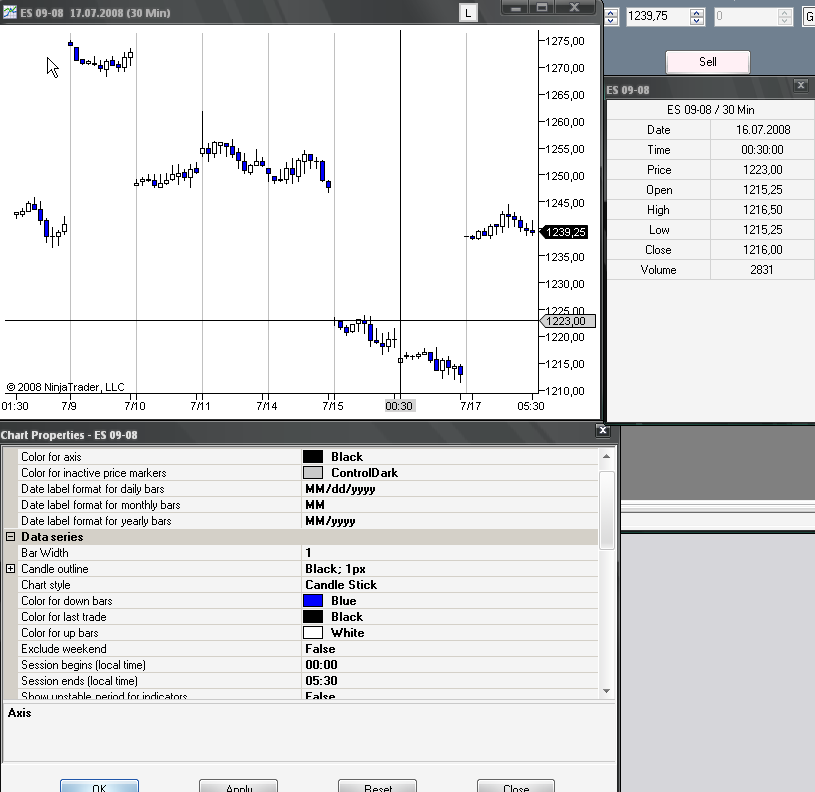Click the 1223,00 crosshair price marker
The image size is (815, 792).
click(x=567, y=321)
